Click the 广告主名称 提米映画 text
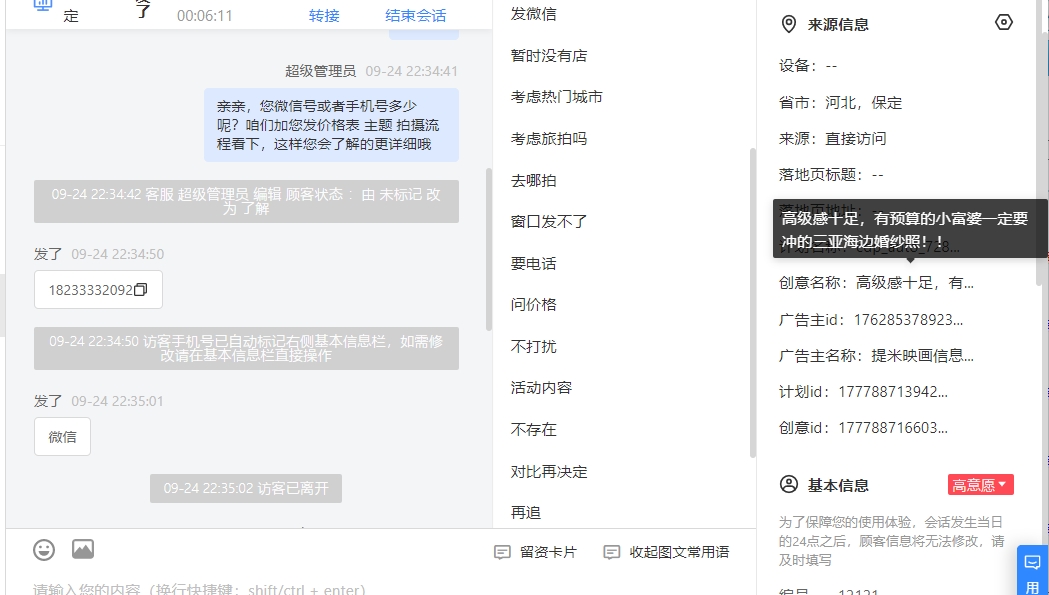The image size is (1049, 595). (922, 355)
